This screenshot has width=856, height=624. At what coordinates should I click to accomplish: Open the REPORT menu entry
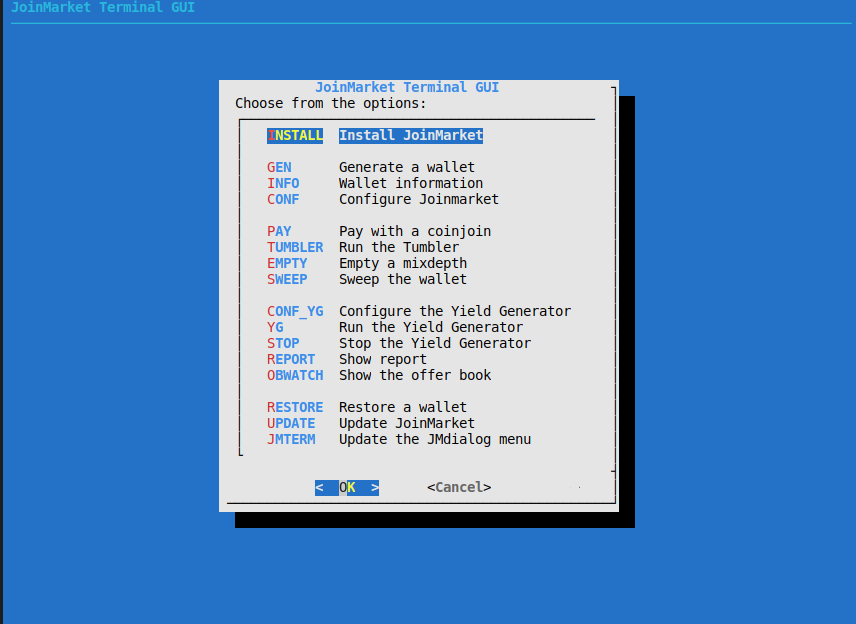(291, 359)
